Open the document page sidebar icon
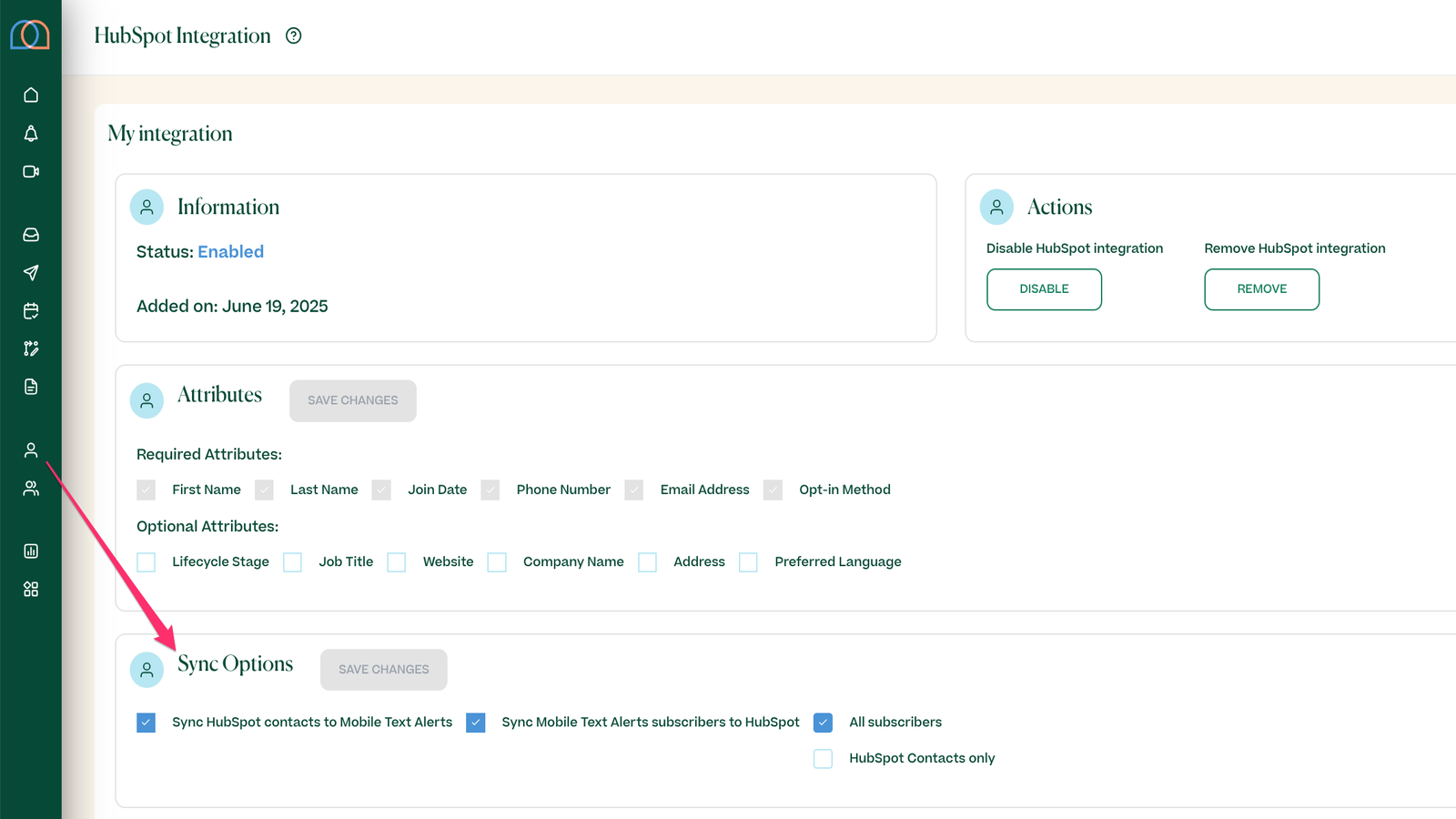 [31, 387]
